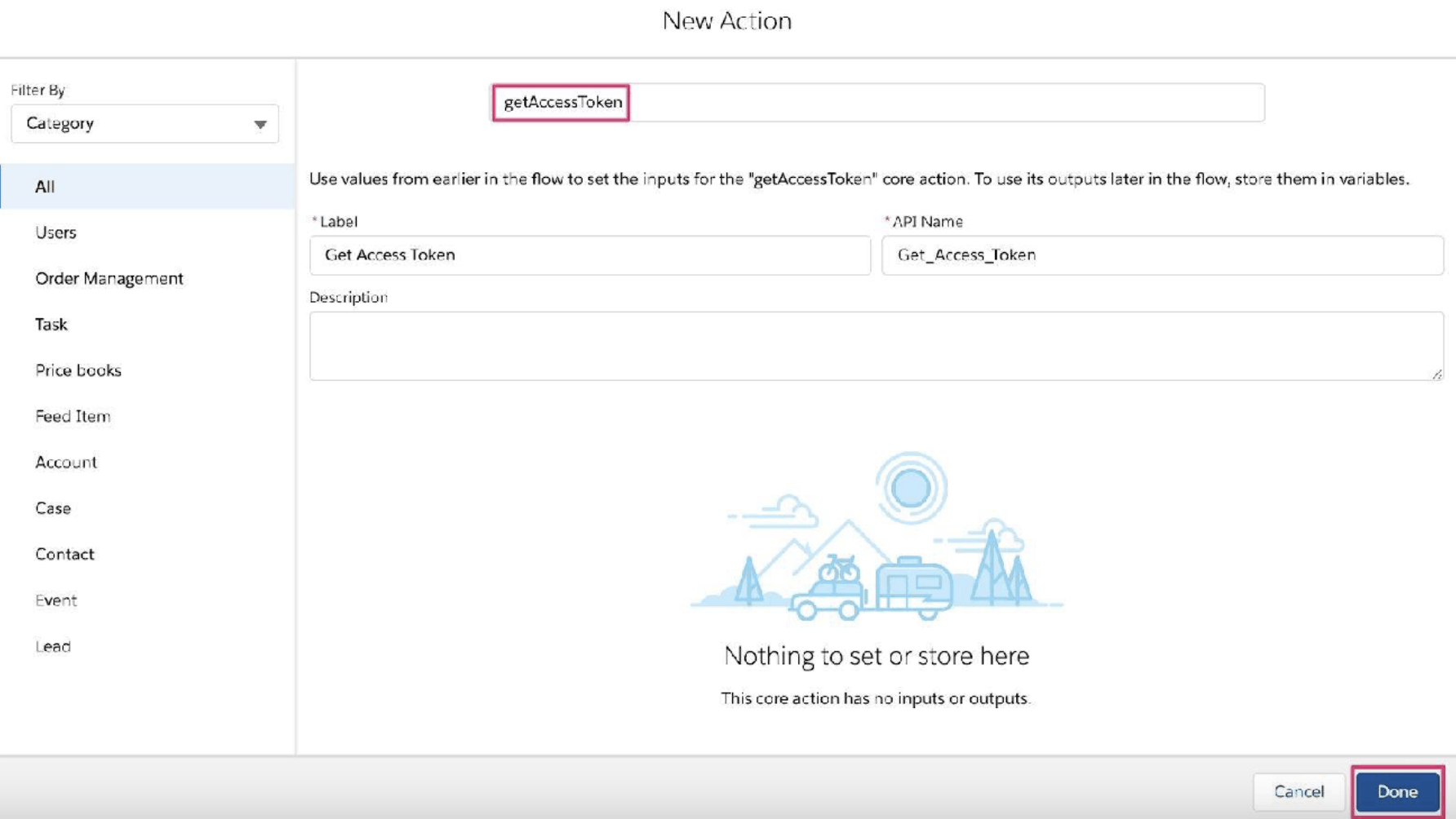Screen dimensions: 1456x819
Task: Select the Event category
Action: (x=147, y=600)
